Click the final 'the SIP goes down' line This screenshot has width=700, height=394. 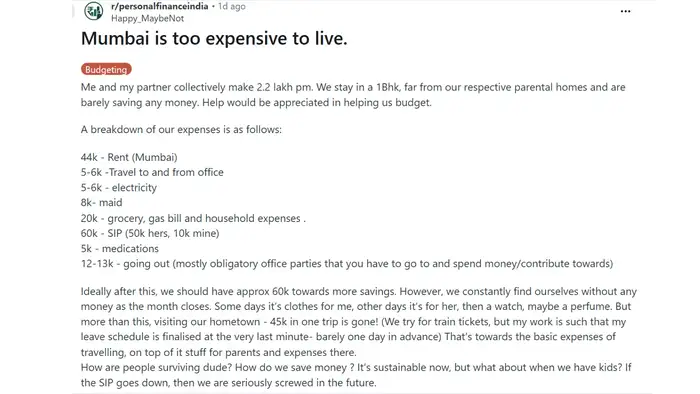pyautogui.click(x=229, y=382)
